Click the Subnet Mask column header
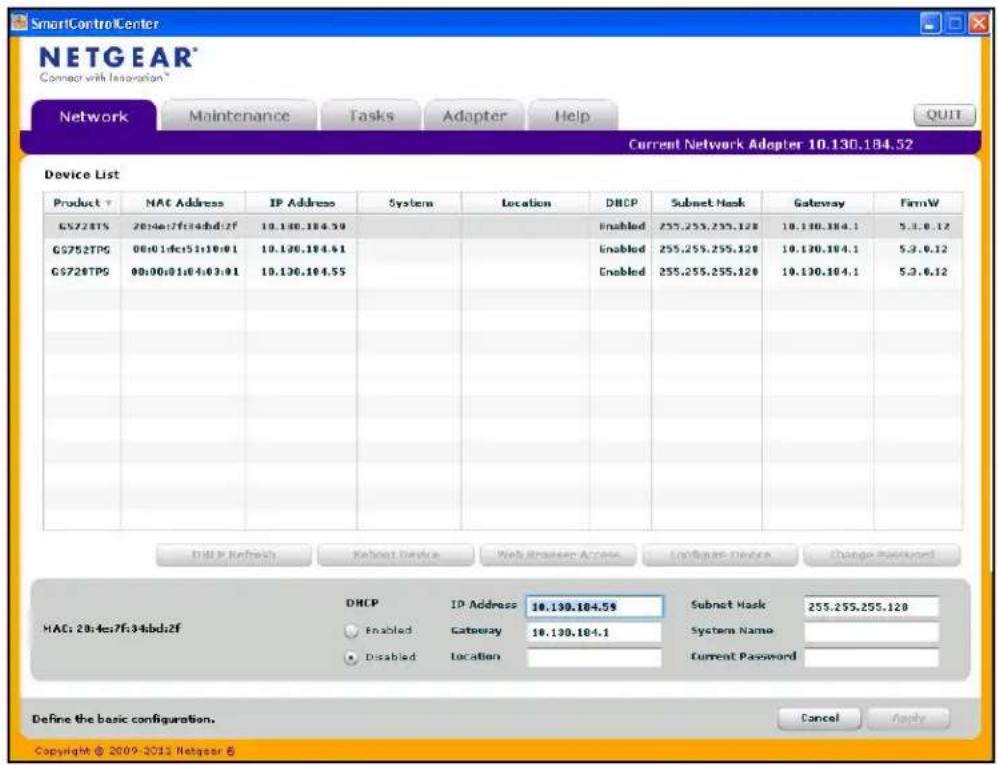This screenshot has width=998, height=765. click(x=706, y=203)
